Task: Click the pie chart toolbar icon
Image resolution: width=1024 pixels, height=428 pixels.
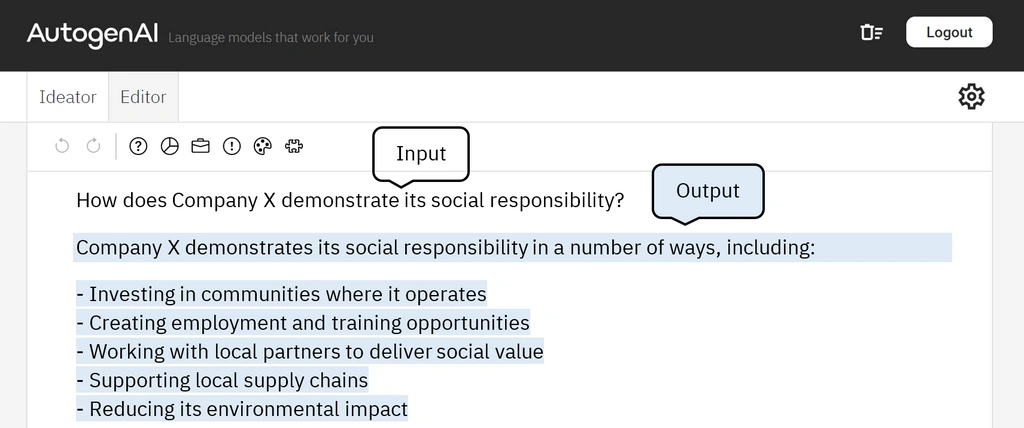Action: tap(170, 146)
